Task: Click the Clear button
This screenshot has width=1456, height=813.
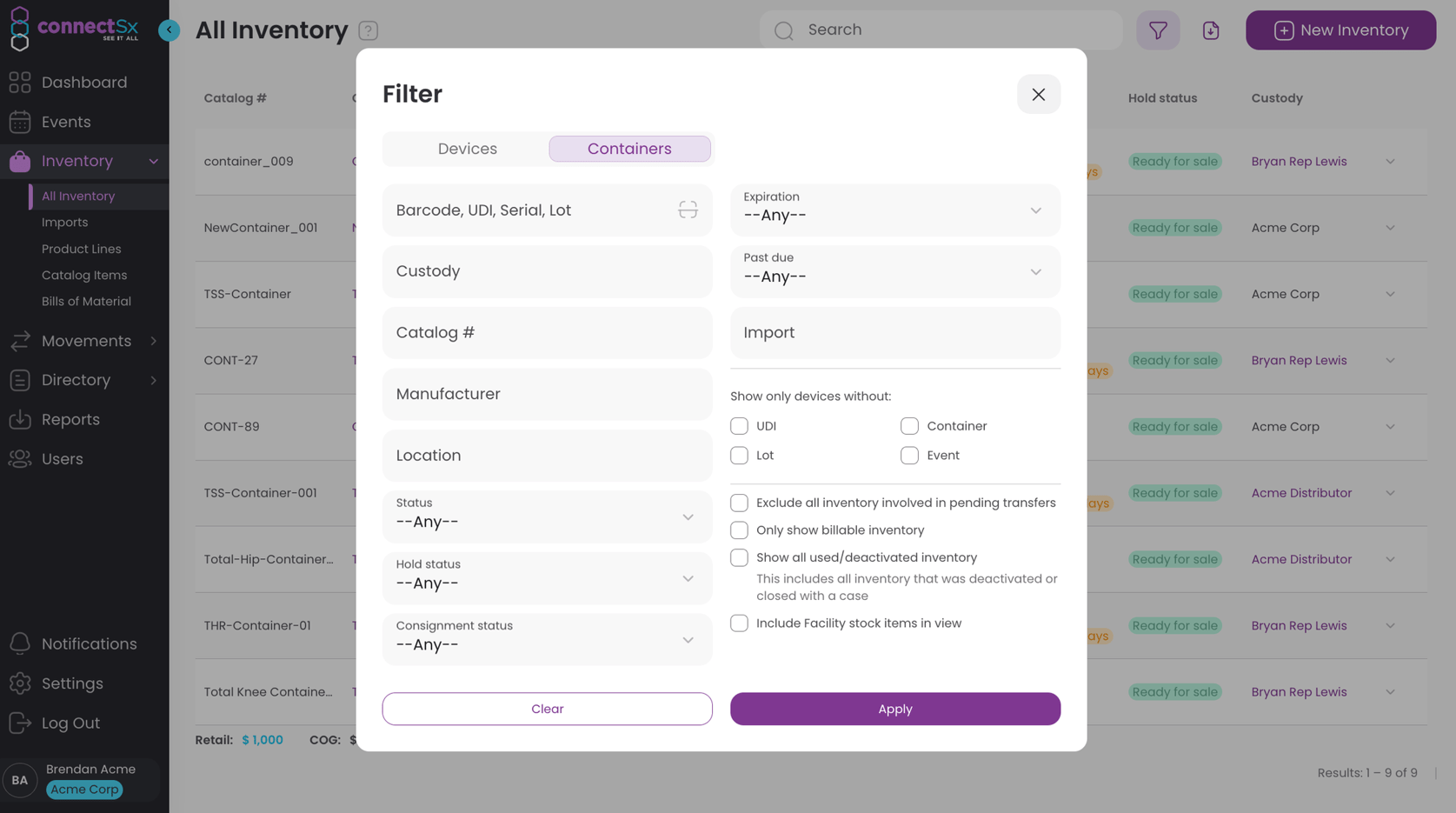Action: coord(547,709)
